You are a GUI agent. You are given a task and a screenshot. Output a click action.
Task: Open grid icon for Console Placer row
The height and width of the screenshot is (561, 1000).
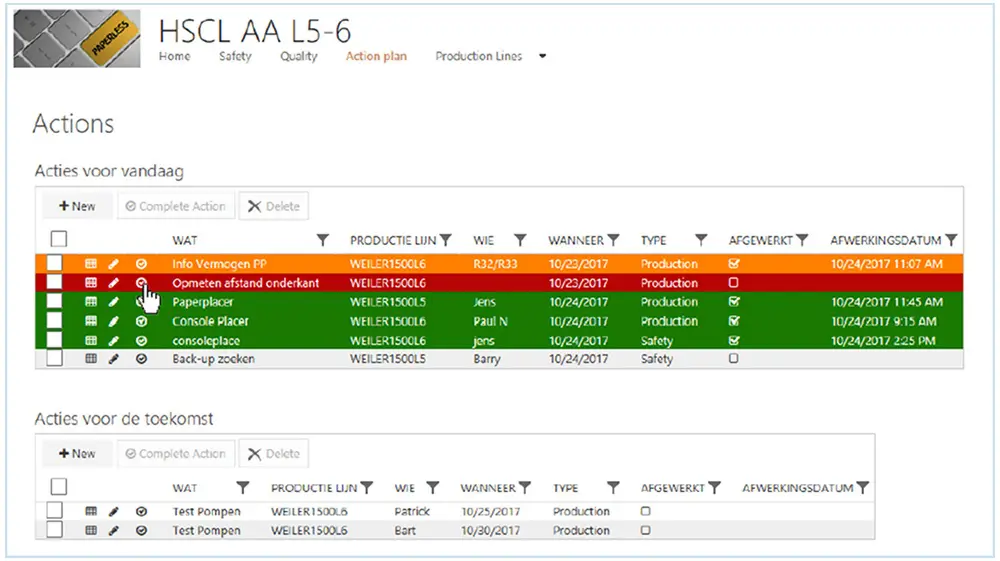91,321
